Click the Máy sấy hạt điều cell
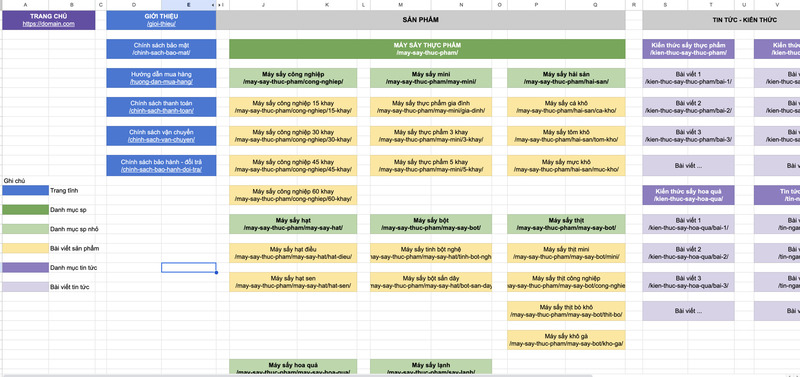Viewport: 800px width, 377px height. pyautogui.click(x=293, y=253)
